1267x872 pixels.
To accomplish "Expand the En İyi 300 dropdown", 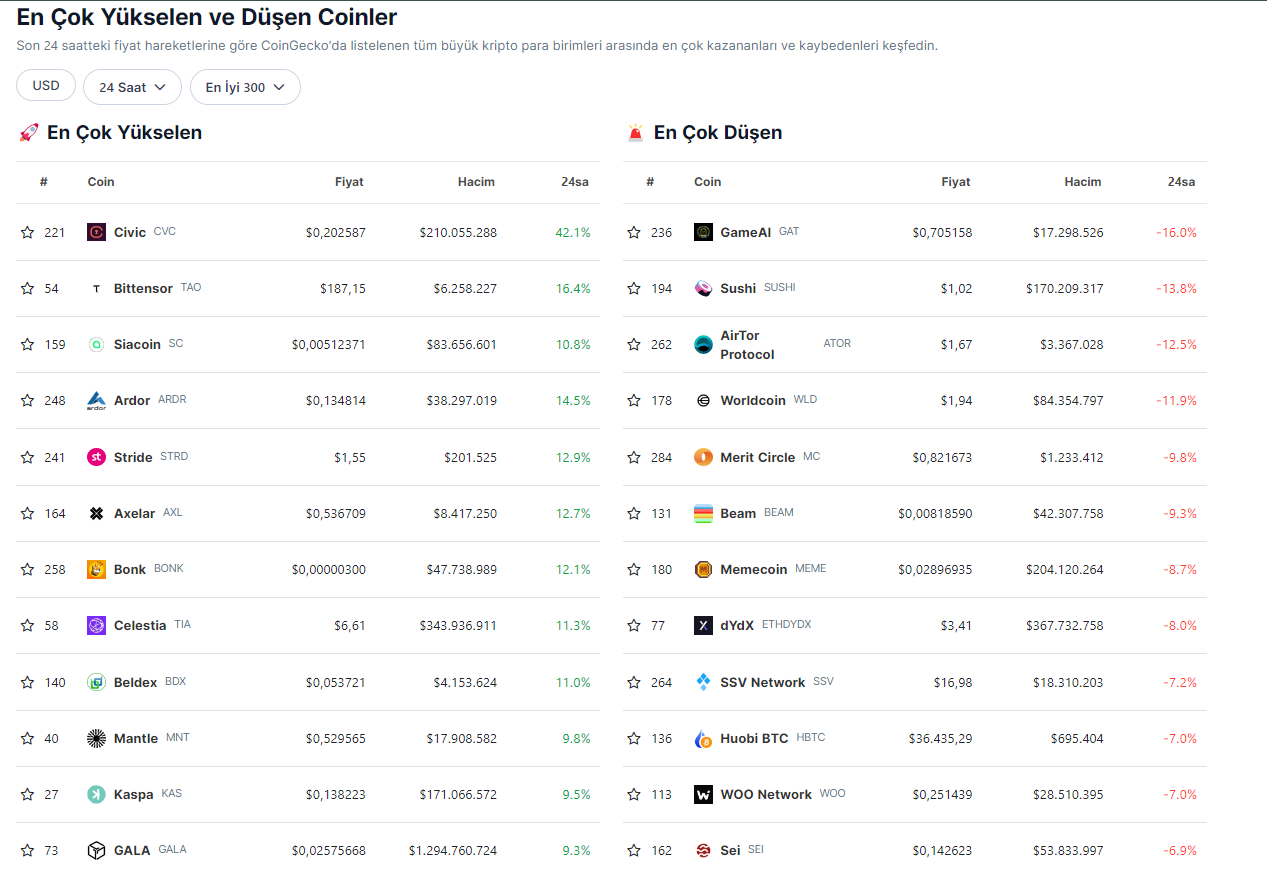I will [x=245, y=87].
